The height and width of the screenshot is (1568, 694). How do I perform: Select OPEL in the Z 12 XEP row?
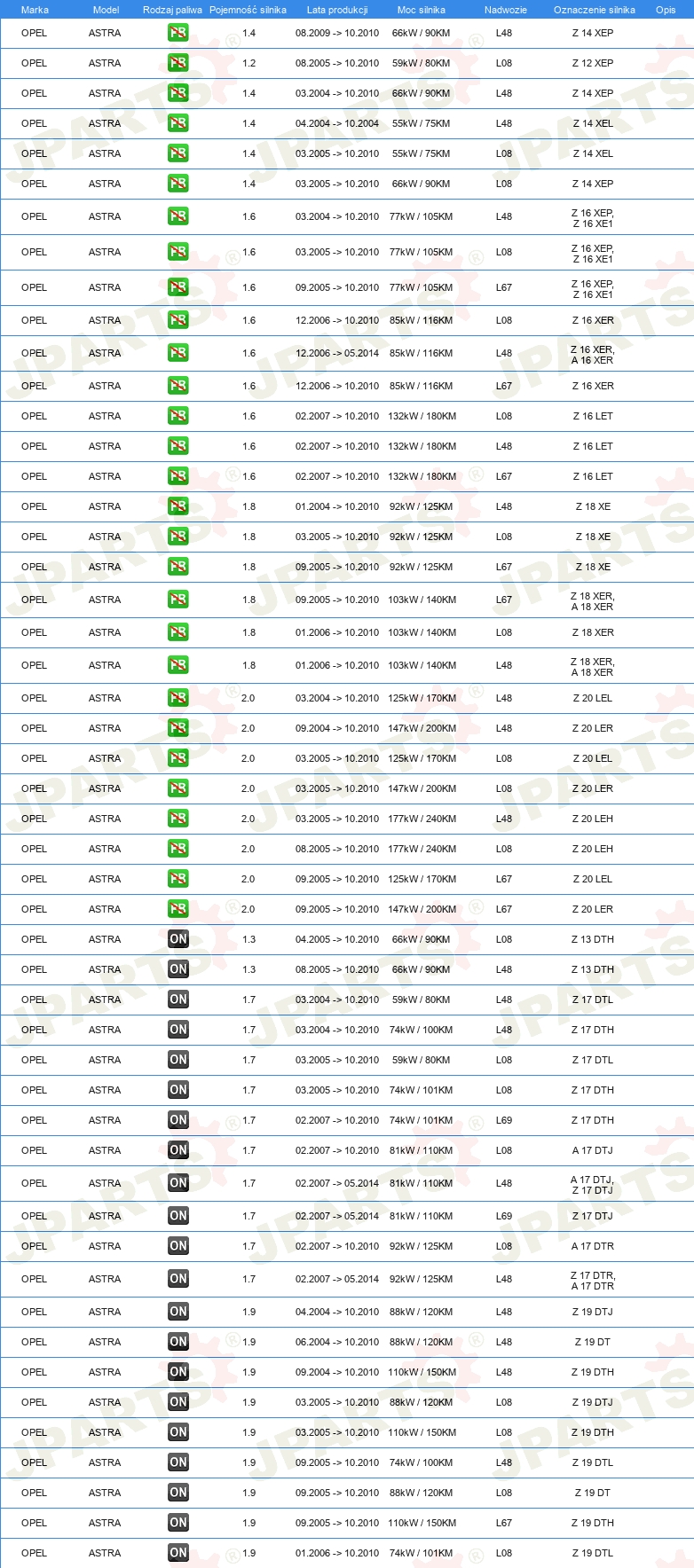coord(35,63)
